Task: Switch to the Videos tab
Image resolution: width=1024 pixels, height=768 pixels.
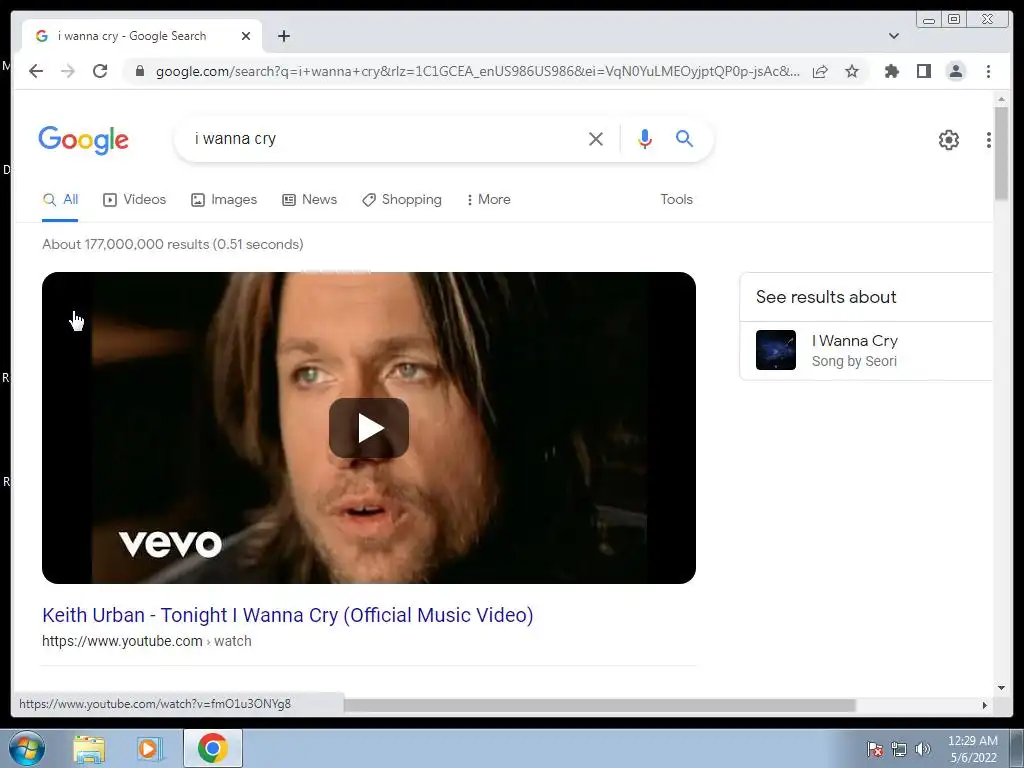Action: 135,200
